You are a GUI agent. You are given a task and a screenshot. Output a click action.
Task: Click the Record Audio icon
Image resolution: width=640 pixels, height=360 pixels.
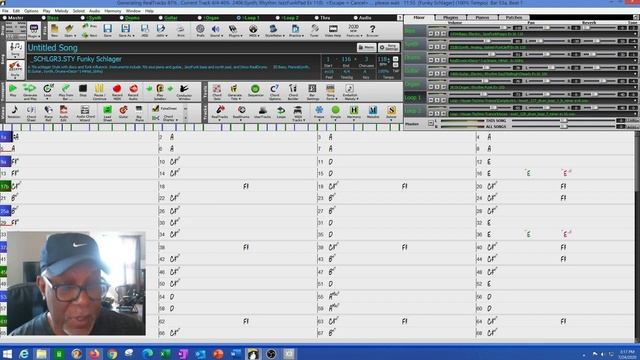tap(133, 92)
